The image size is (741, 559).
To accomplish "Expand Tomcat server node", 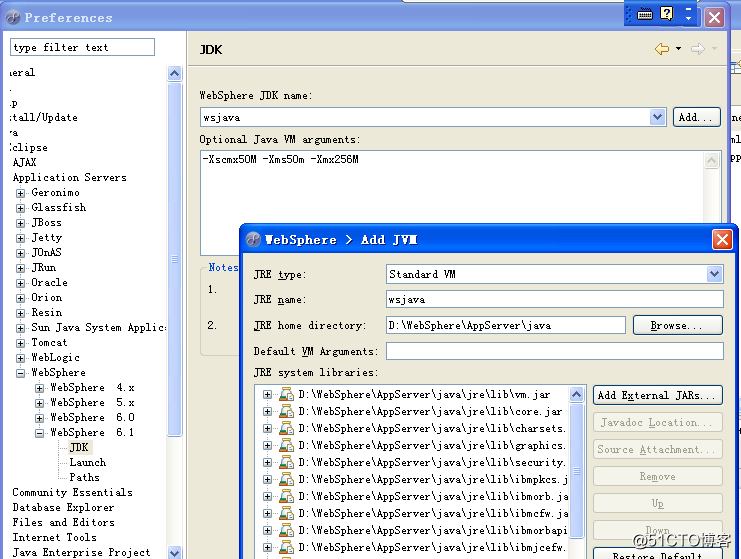I will [20, 343].
